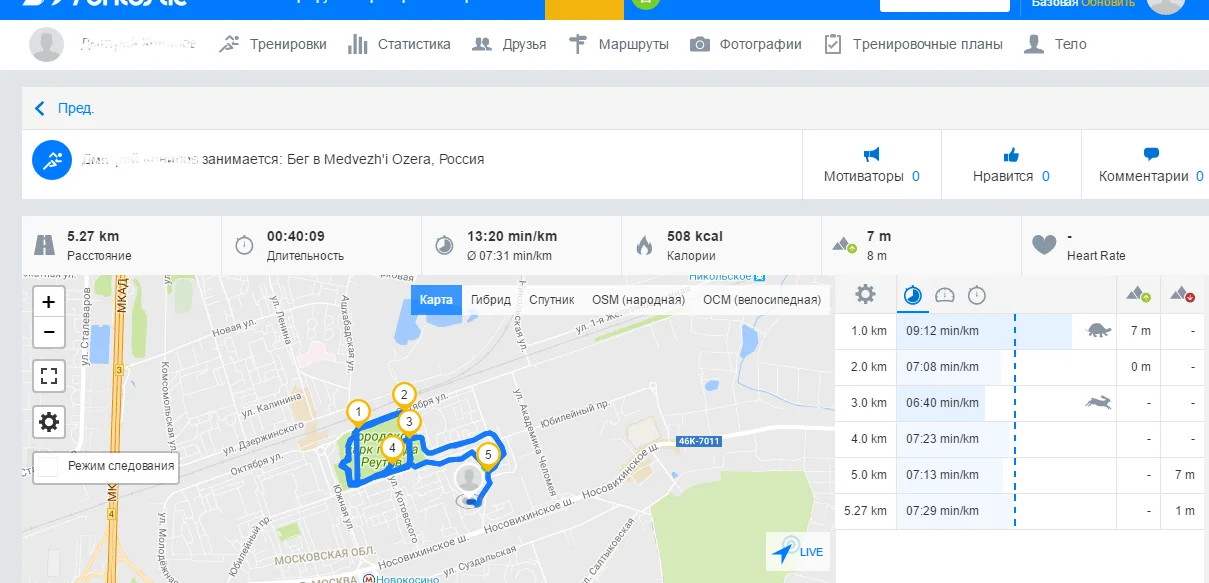Image resolution: width=1209 pixels, height=583 pixels.
Task: Click the Нравится like button
Action: [1011, 166]
